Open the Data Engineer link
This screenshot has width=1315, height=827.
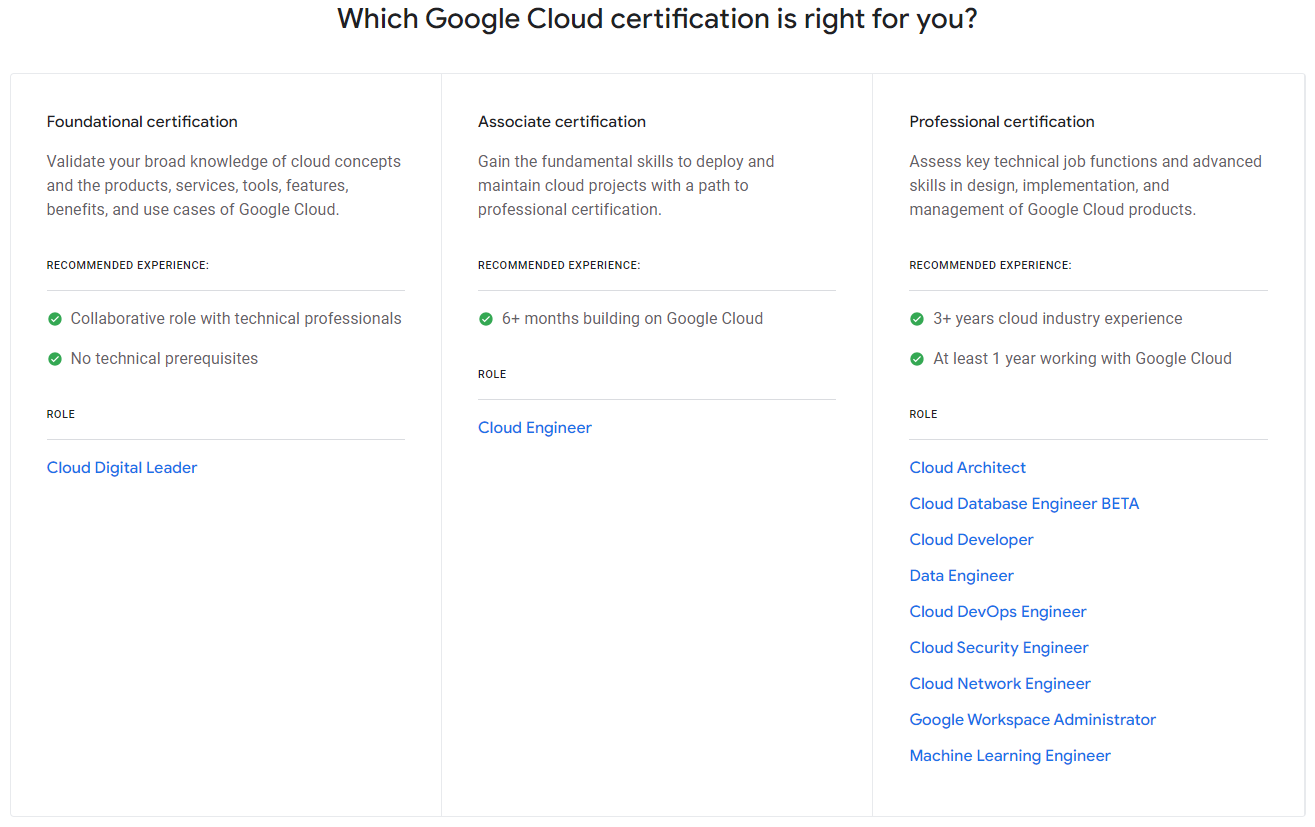962,575
